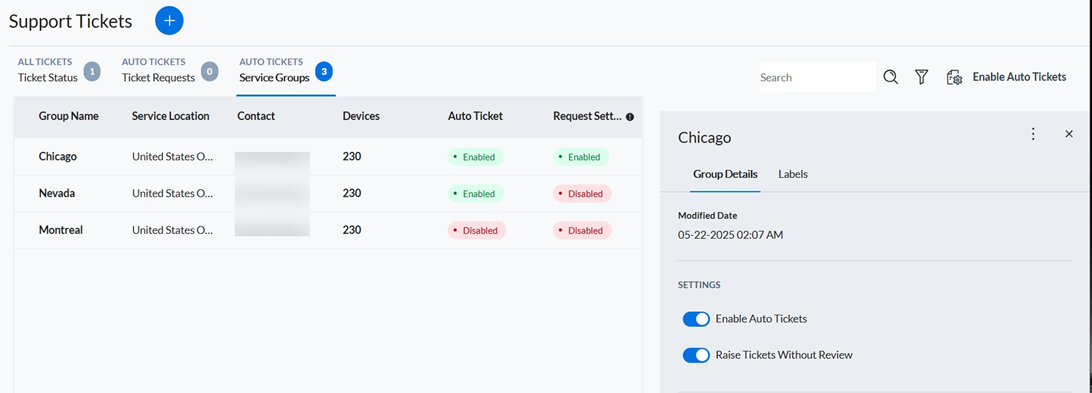Click the Enable Auto Tickets text button
This screenshot has height=393, width=1092.
pyautogui.click(x=1020, y=77)
